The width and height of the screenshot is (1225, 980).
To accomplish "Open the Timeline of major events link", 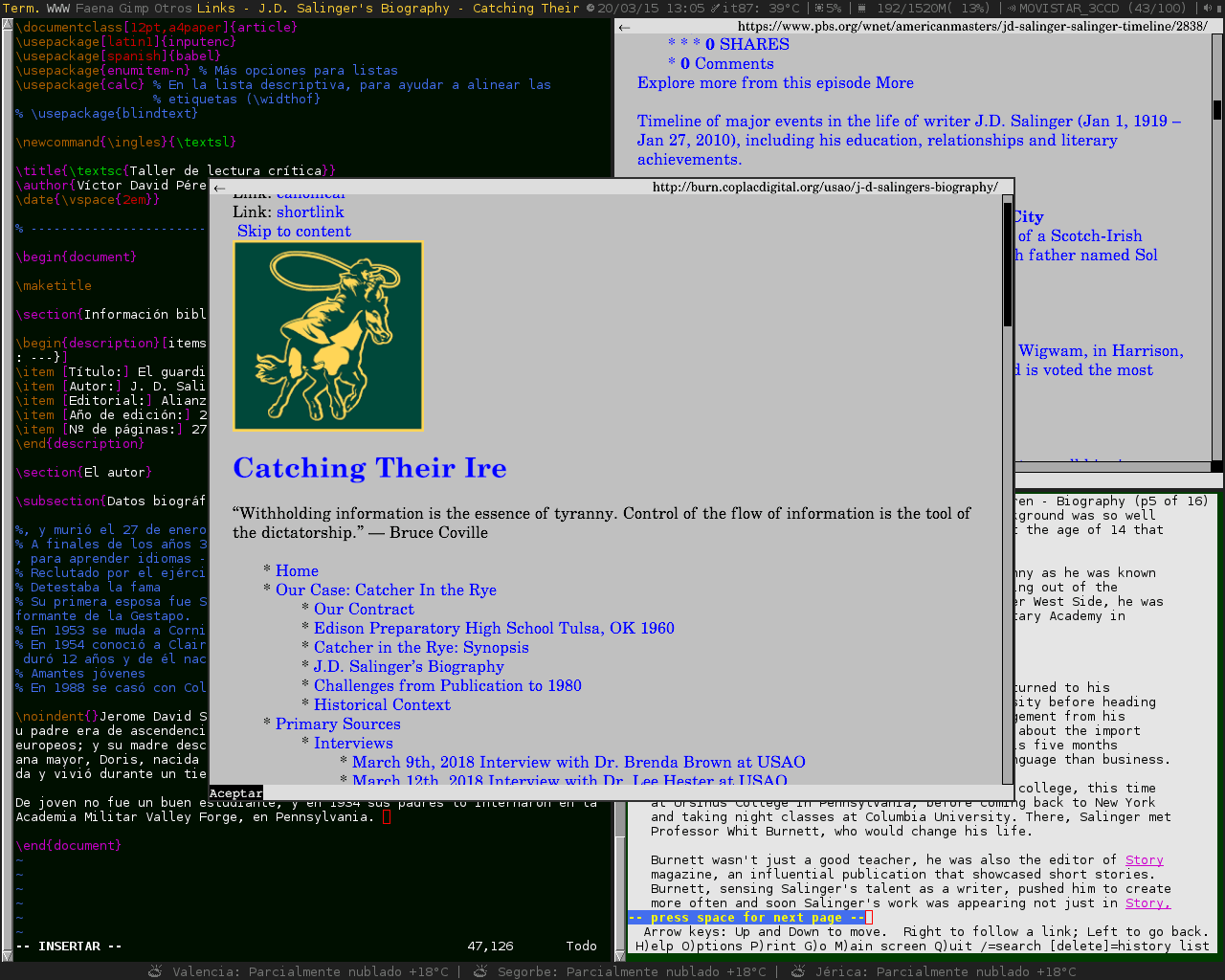I will tap(909, 141).
